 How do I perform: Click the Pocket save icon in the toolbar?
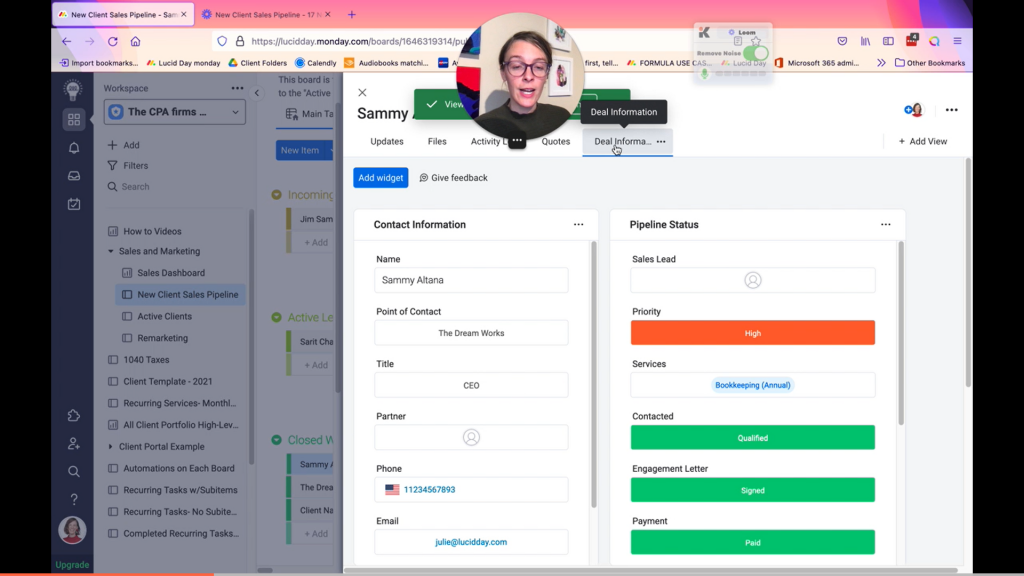(842, 41)
